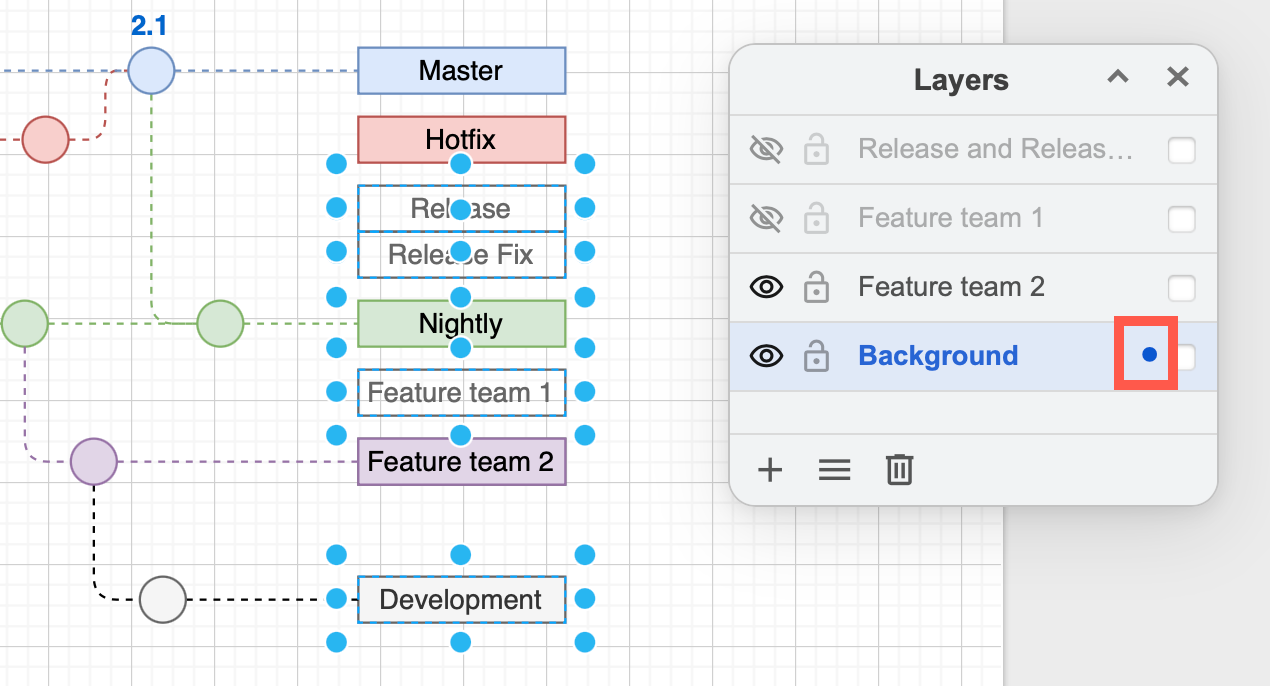The height and width of the screenshot is (686, 1270).
Task: Select the Feature team 1 layer name
Action: pos(950,218)
